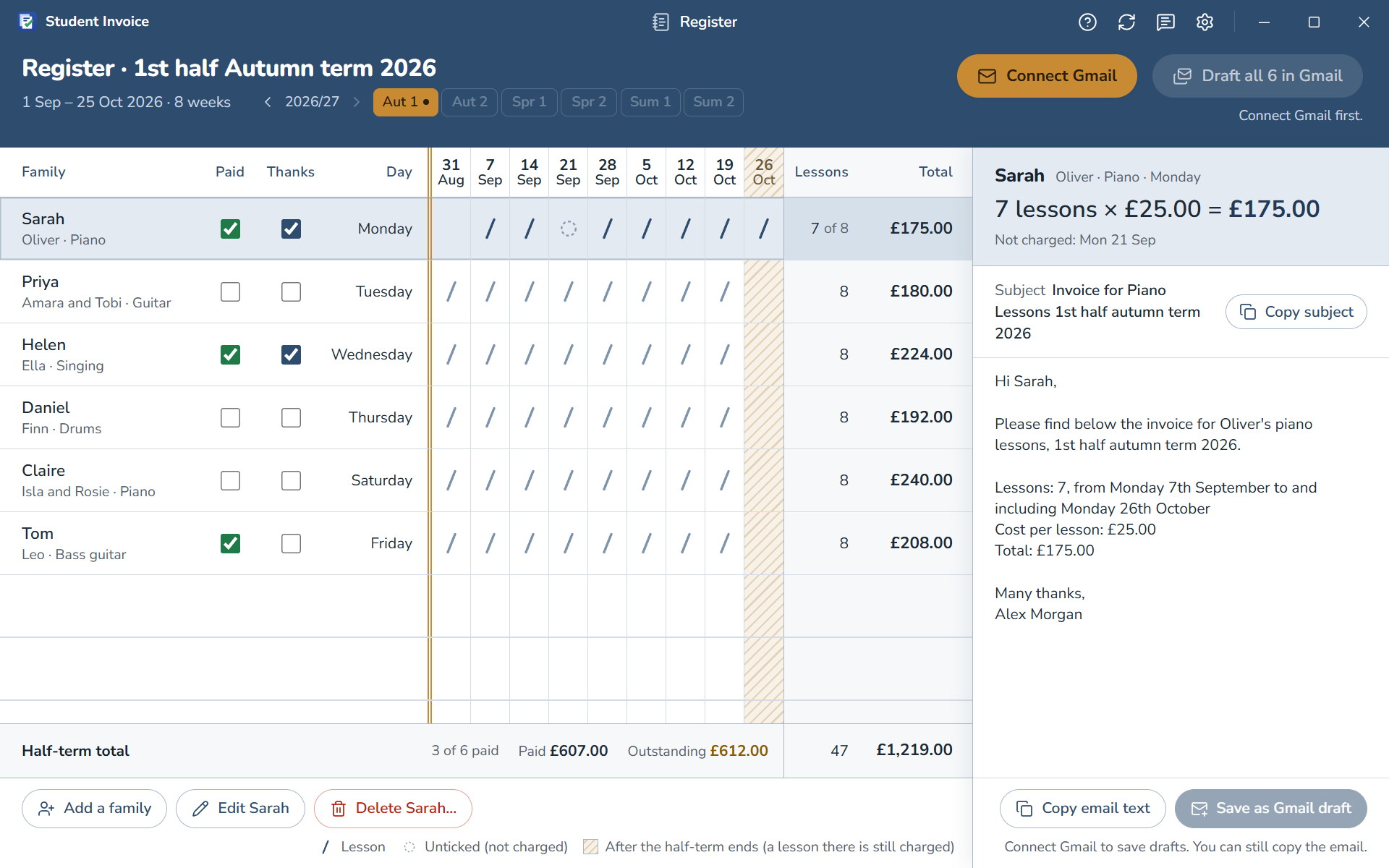Select the Daniel family row
The image size is (1389, 868).
click(x=486, y=417)
